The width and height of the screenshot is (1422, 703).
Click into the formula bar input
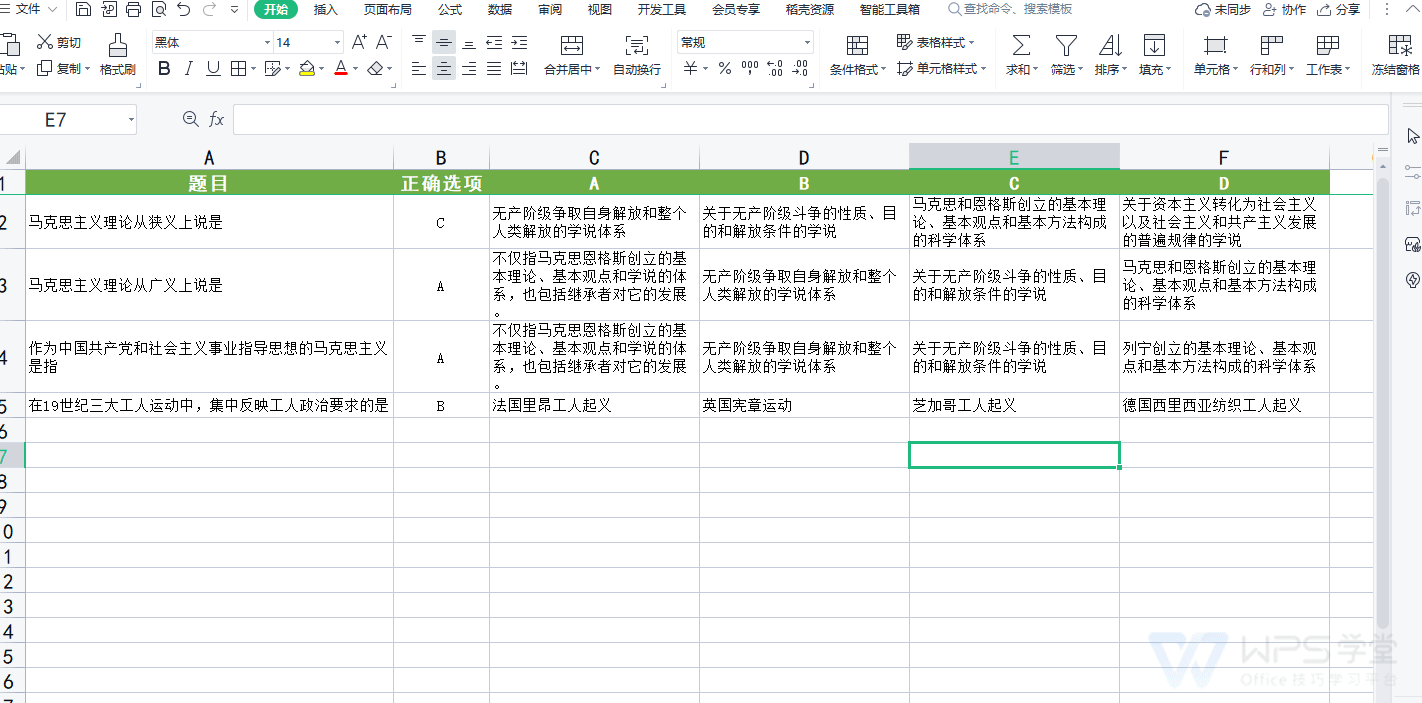click(810, 120)
